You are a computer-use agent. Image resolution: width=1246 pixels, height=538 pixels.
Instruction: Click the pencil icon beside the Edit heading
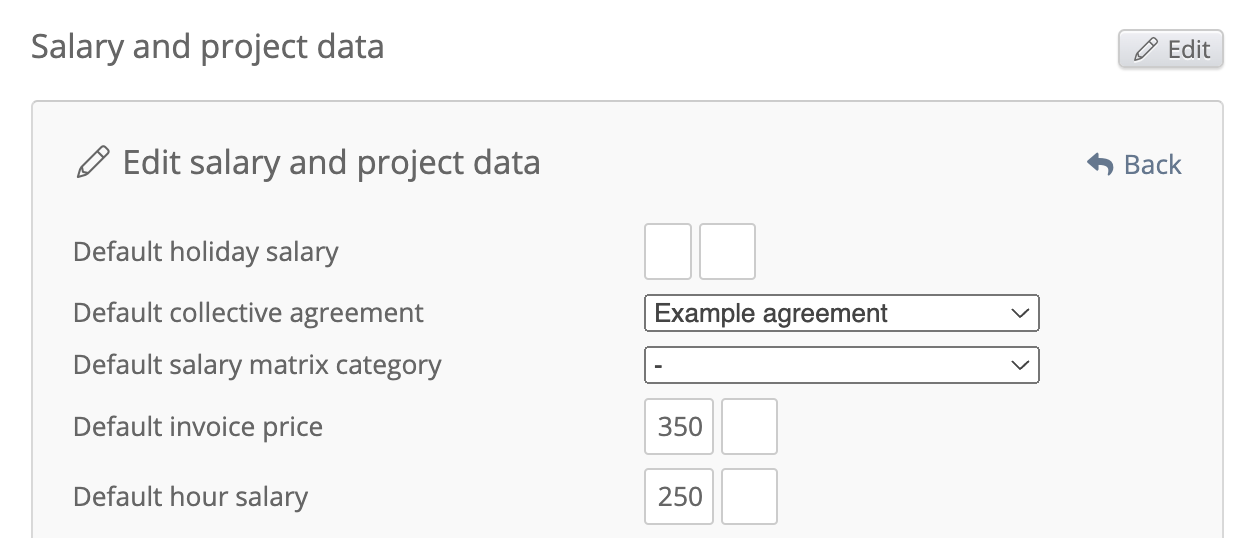coord(93,162)
